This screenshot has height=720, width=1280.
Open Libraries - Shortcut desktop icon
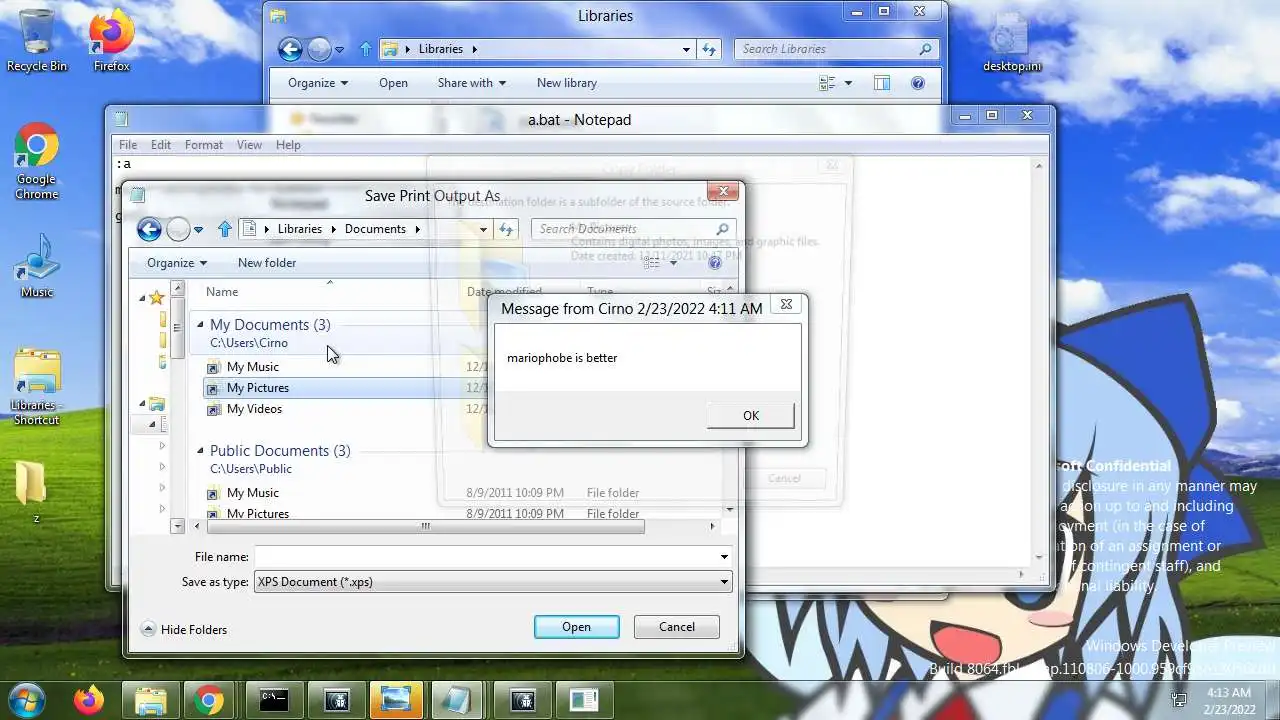[x=36, y=386]
